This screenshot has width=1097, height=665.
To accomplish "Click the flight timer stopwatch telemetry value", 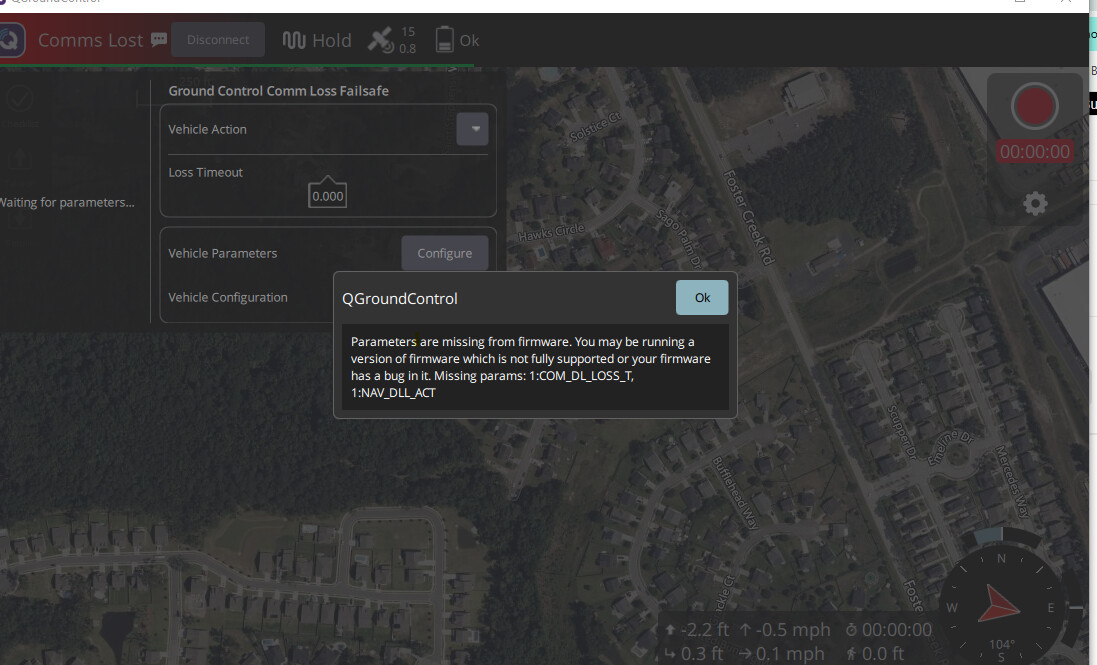I will pos(889,630).
